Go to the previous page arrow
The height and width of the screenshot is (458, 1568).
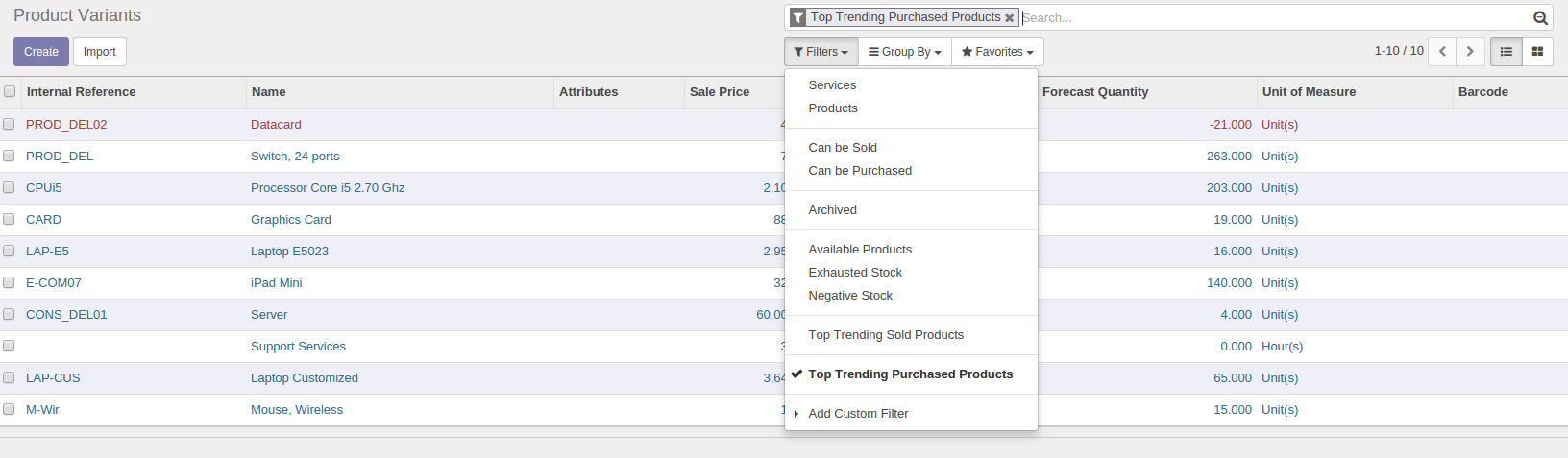(x=1442, y=52)
